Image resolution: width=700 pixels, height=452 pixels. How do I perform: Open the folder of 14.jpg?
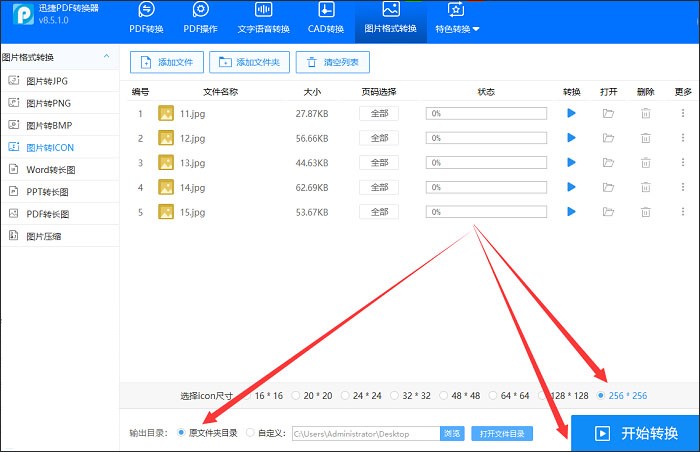(608, 187)
